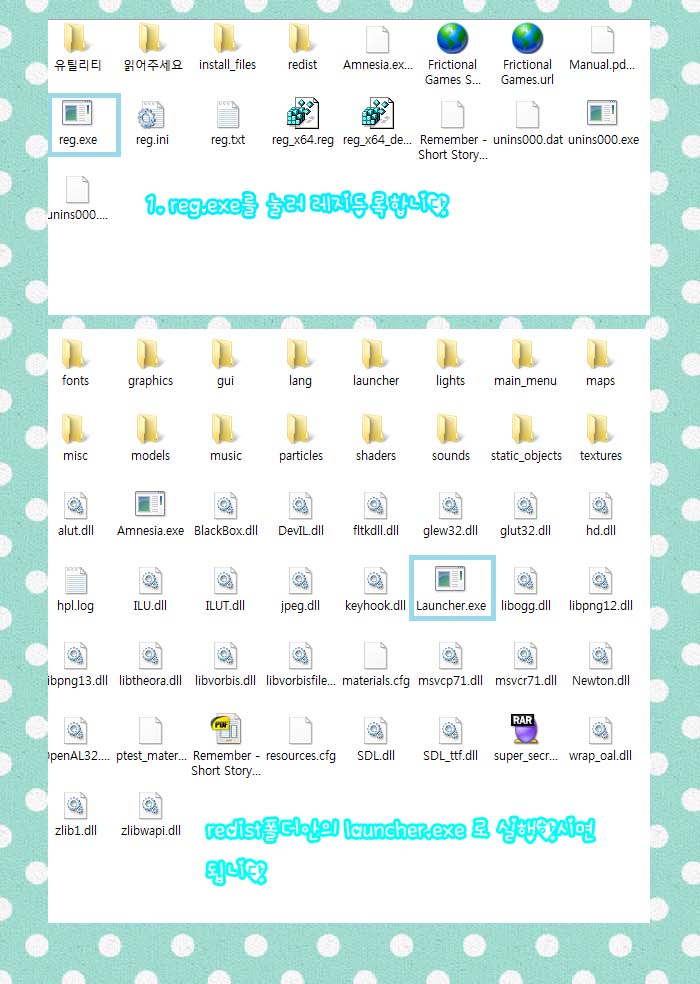The image size is (700, 984).
Task: Click the 'materials.cfg' file name
Action: point(375,680)
